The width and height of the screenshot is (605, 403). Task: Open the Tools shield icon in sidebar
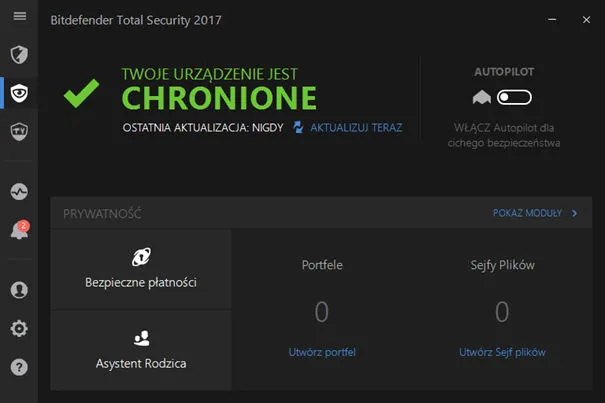(19, 131)
